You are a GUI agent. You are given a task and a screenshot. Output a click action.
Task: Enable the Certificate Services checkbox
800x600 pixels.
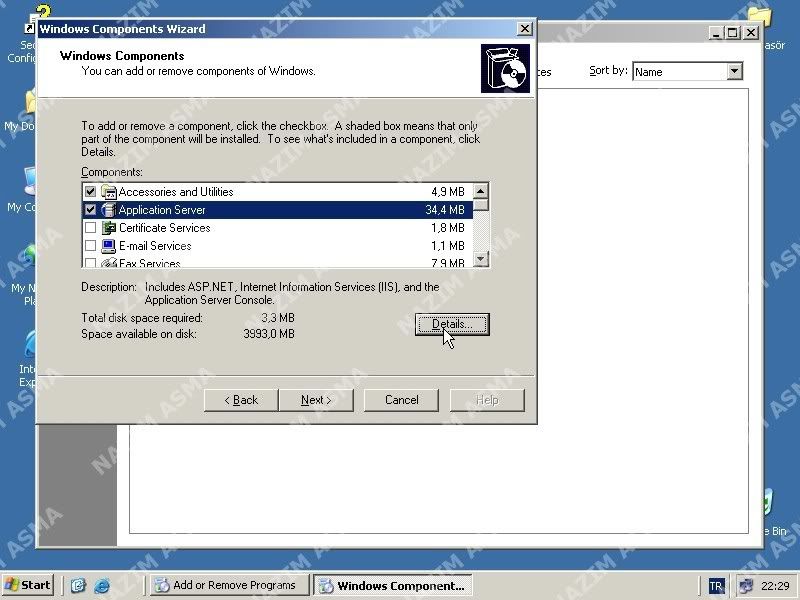[x=90, y=228]
